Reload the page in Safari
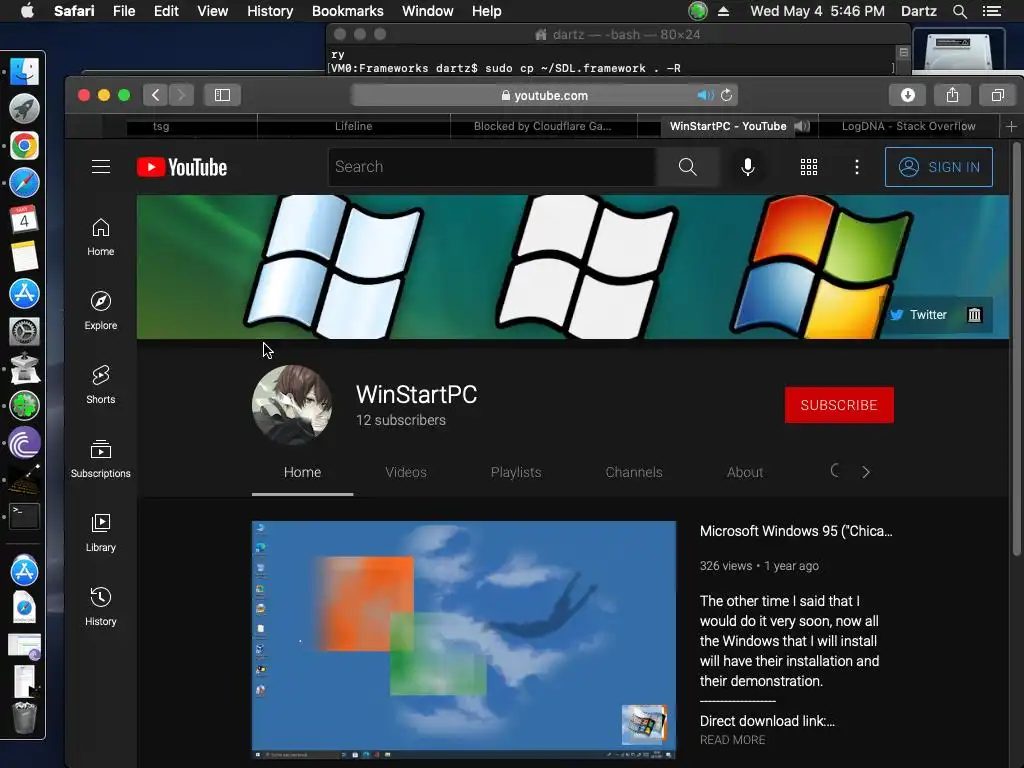 click(x=727, y=95)
